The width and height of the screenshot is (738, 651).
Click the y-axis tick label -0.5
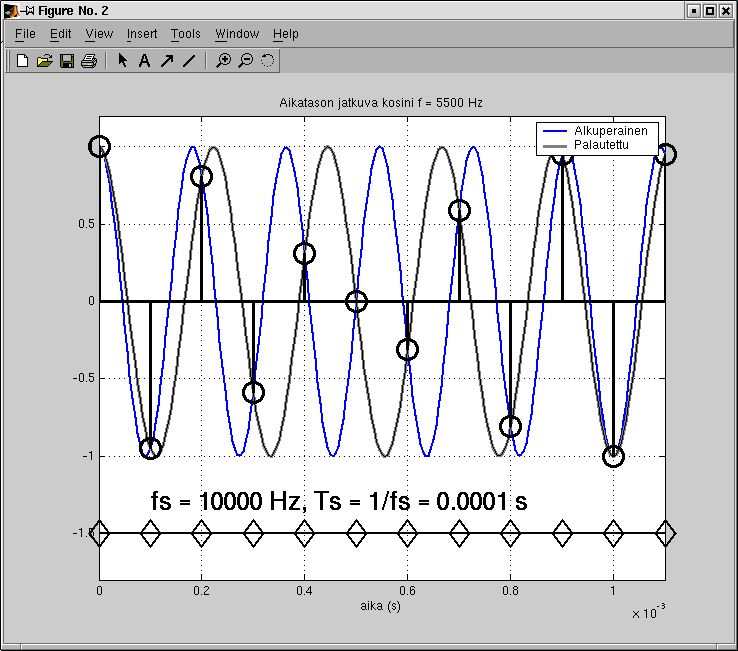point(83,378)
